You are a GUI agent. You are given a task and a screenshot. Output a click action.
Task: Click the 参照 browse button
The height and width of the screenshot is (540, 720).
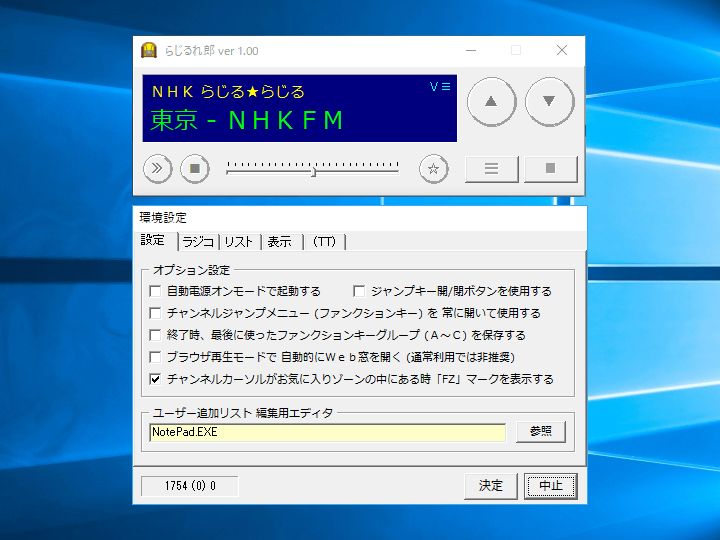(540, 432)
